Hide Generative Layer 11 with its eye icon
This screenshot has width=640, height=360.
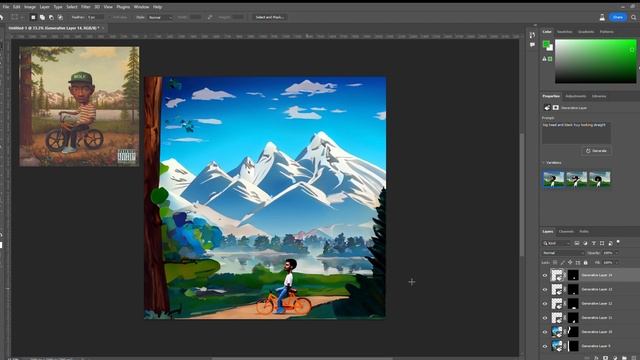(545, 318)
